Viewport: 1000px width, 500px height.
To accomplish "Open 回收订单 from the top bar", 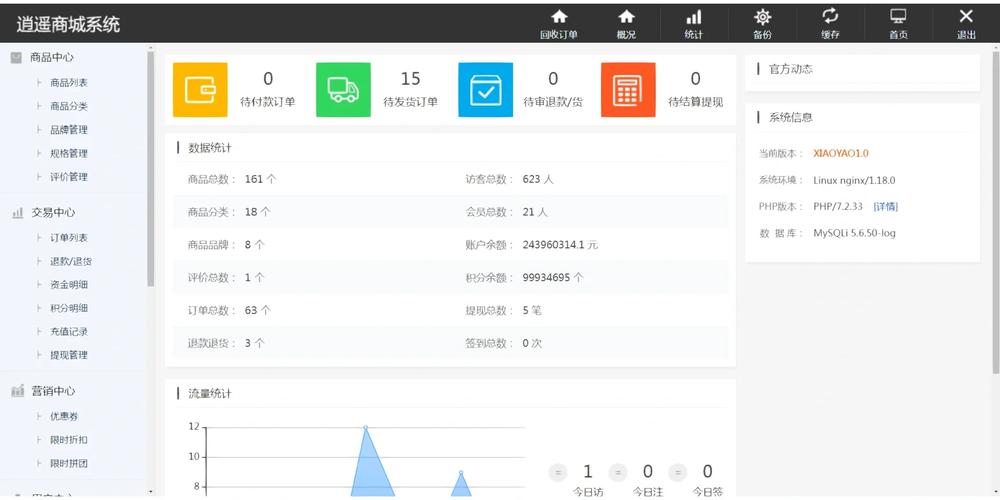I will pos(559,25).
